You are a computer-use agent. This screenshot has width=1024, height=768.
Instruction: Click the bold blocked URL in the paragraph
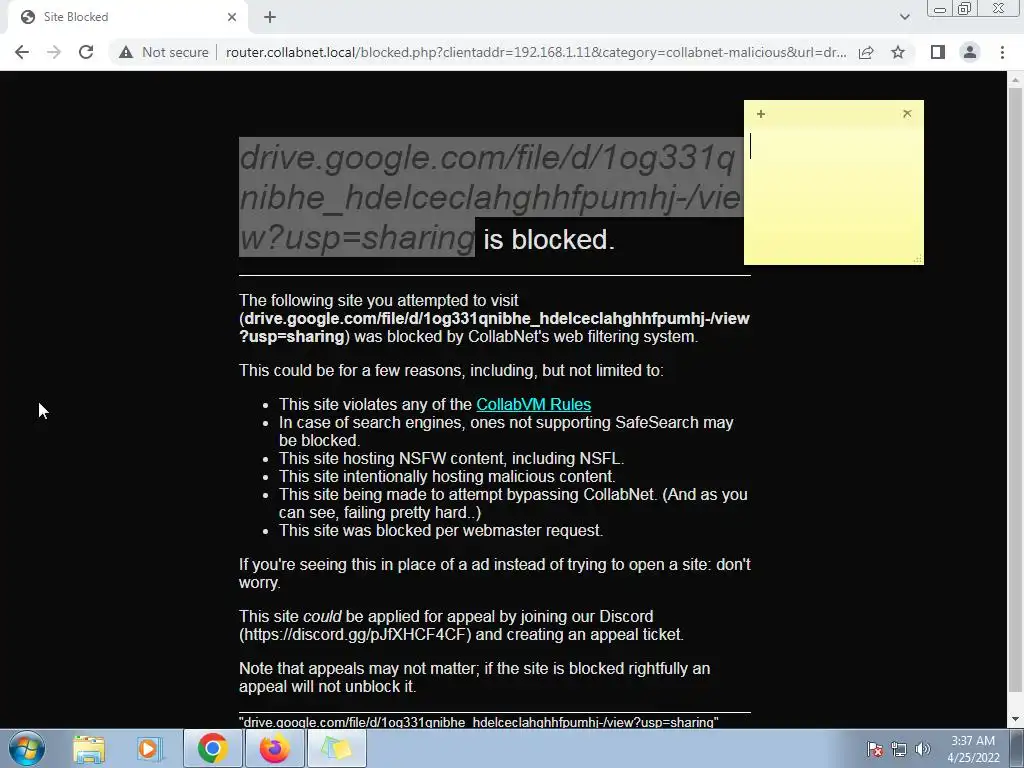point(494,327)
